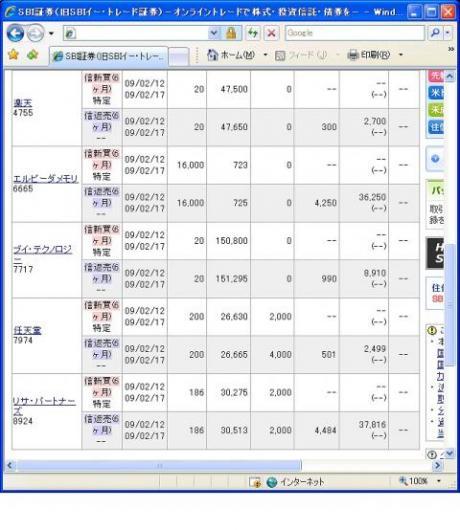Click the Print (印刷) toolbar button
This screenshot has width=460, height=530.
click(369, 55)
